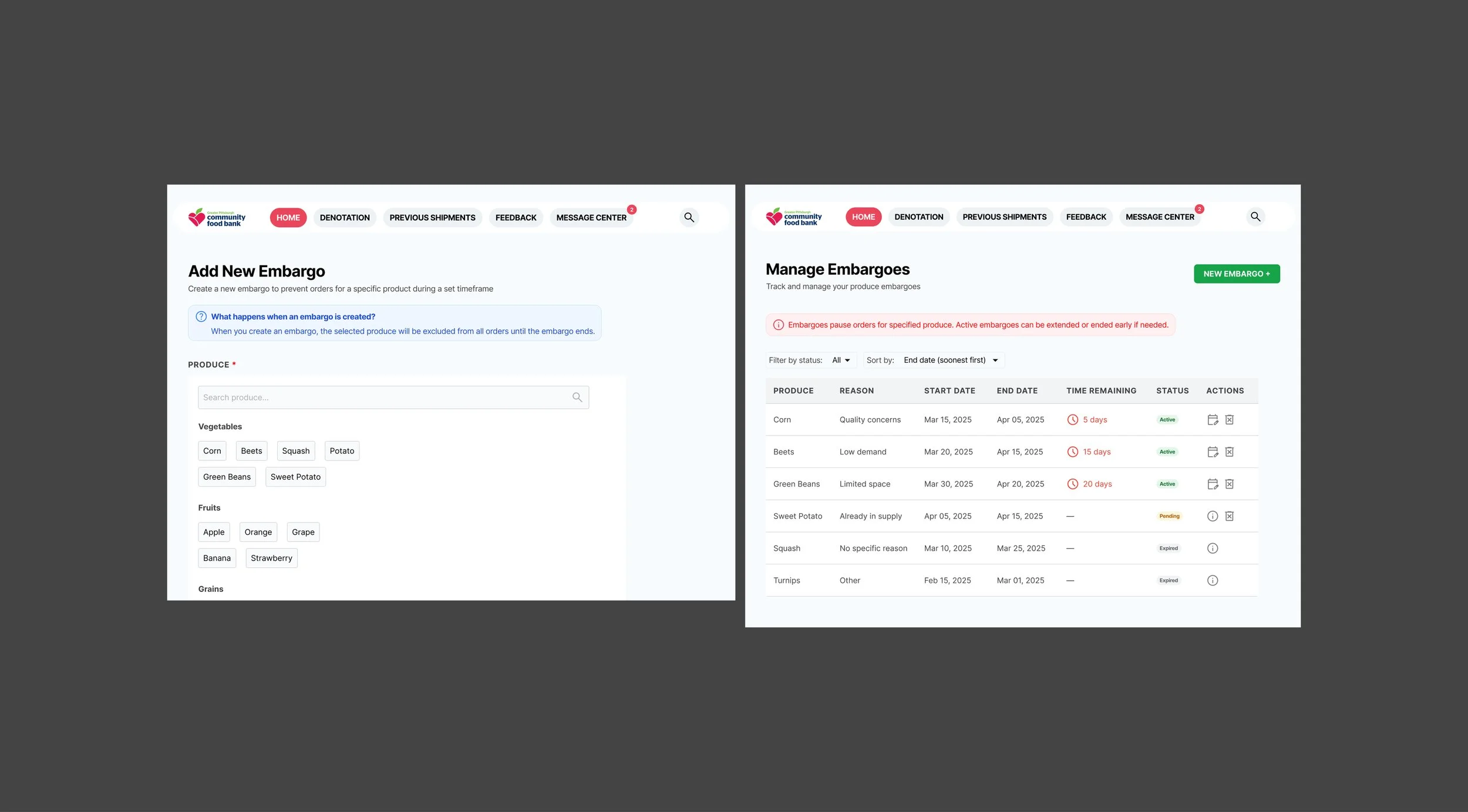This screenshot has height=812, width=1468.
Task: Delete the Beets embargo
Action: pos(1229,452)
